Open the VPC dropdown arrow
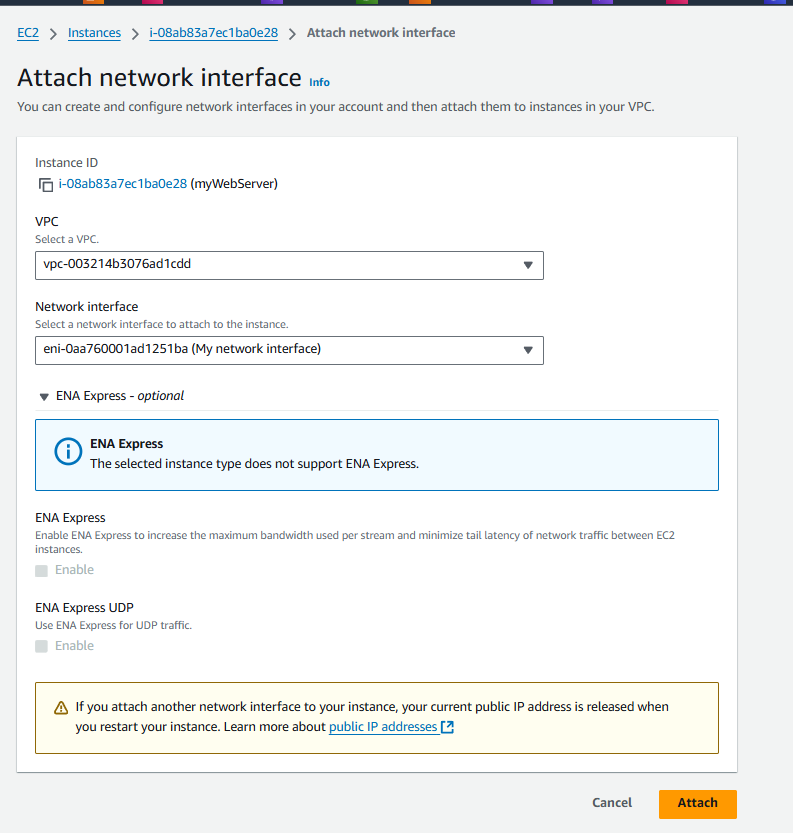793x833 pixels. [528, 265]
